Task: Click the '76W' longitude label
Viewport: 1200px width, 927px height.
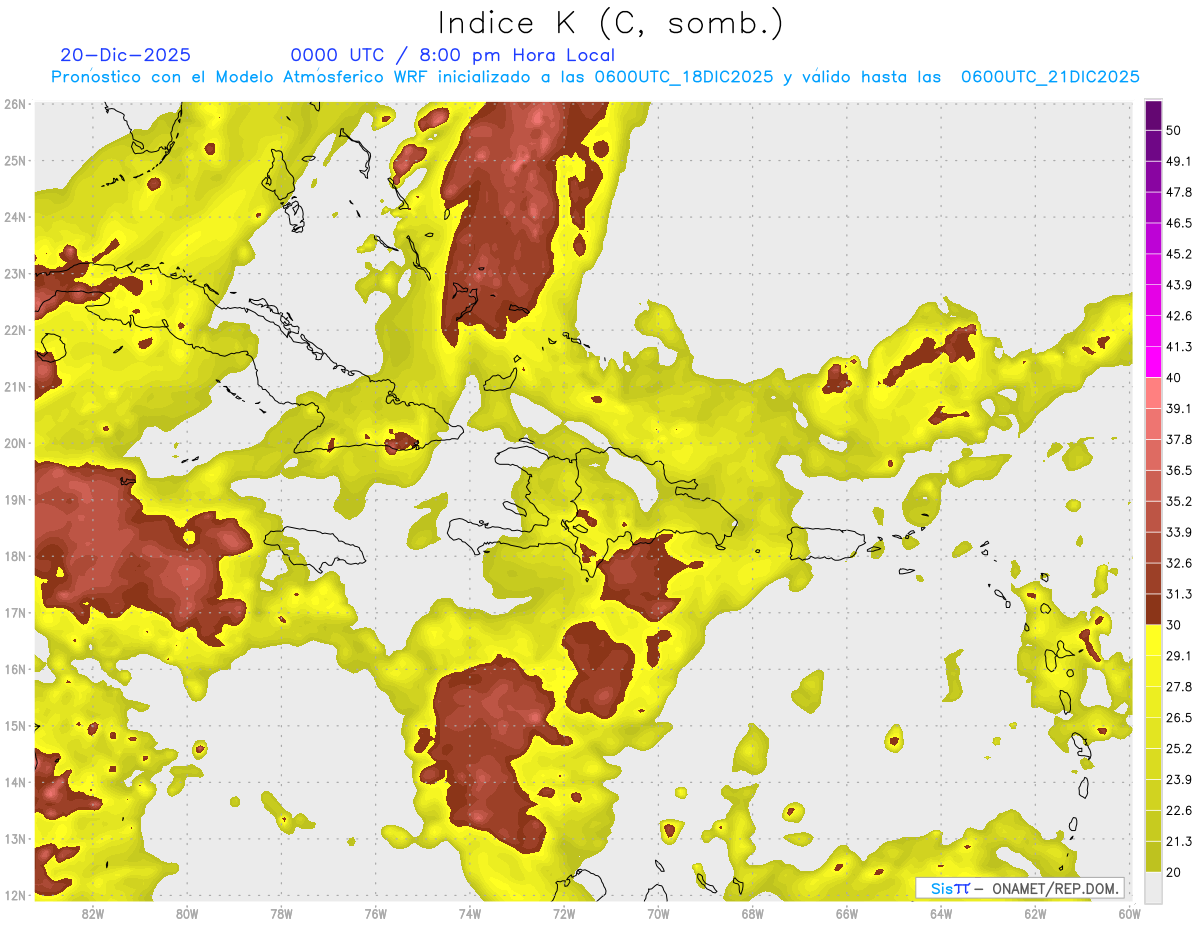Action: coord(376,914)
